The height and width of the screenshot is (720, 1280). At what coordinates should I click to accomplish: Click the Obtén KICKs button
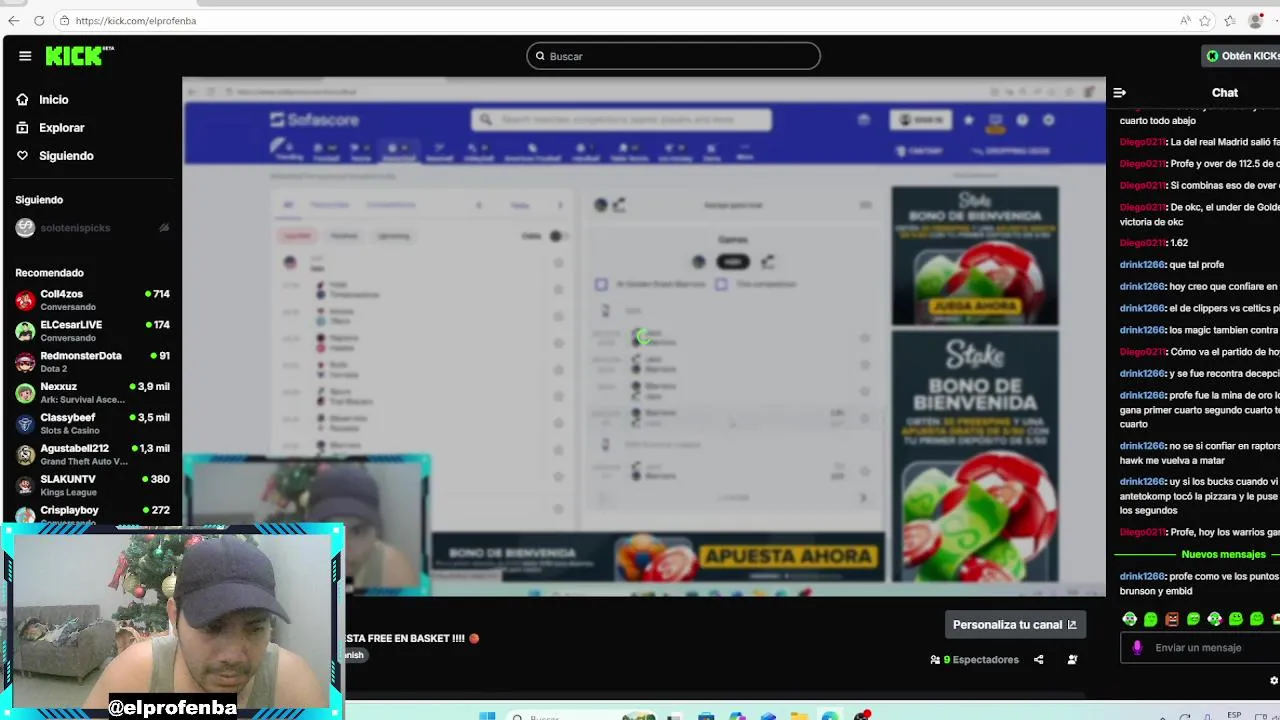point(1241,56)
